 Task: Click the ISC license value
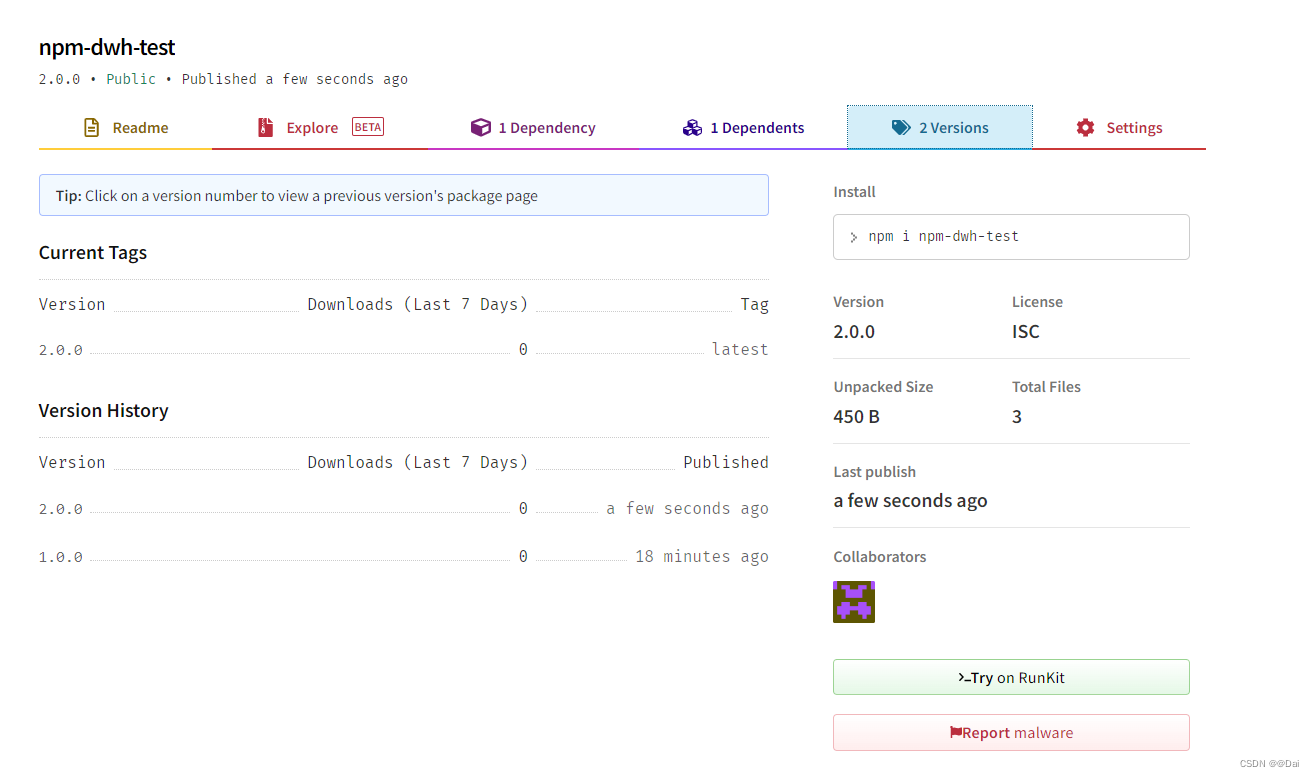[x=1026, y=332]
